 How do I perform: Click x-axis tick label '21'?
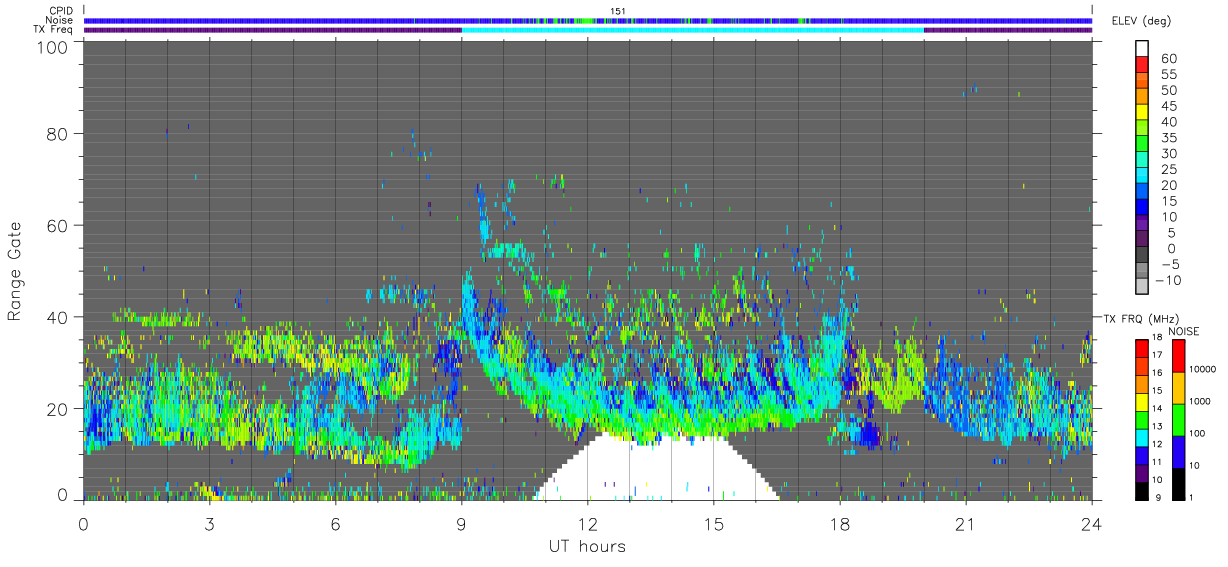pyautogui.click(x=966, y=523)
